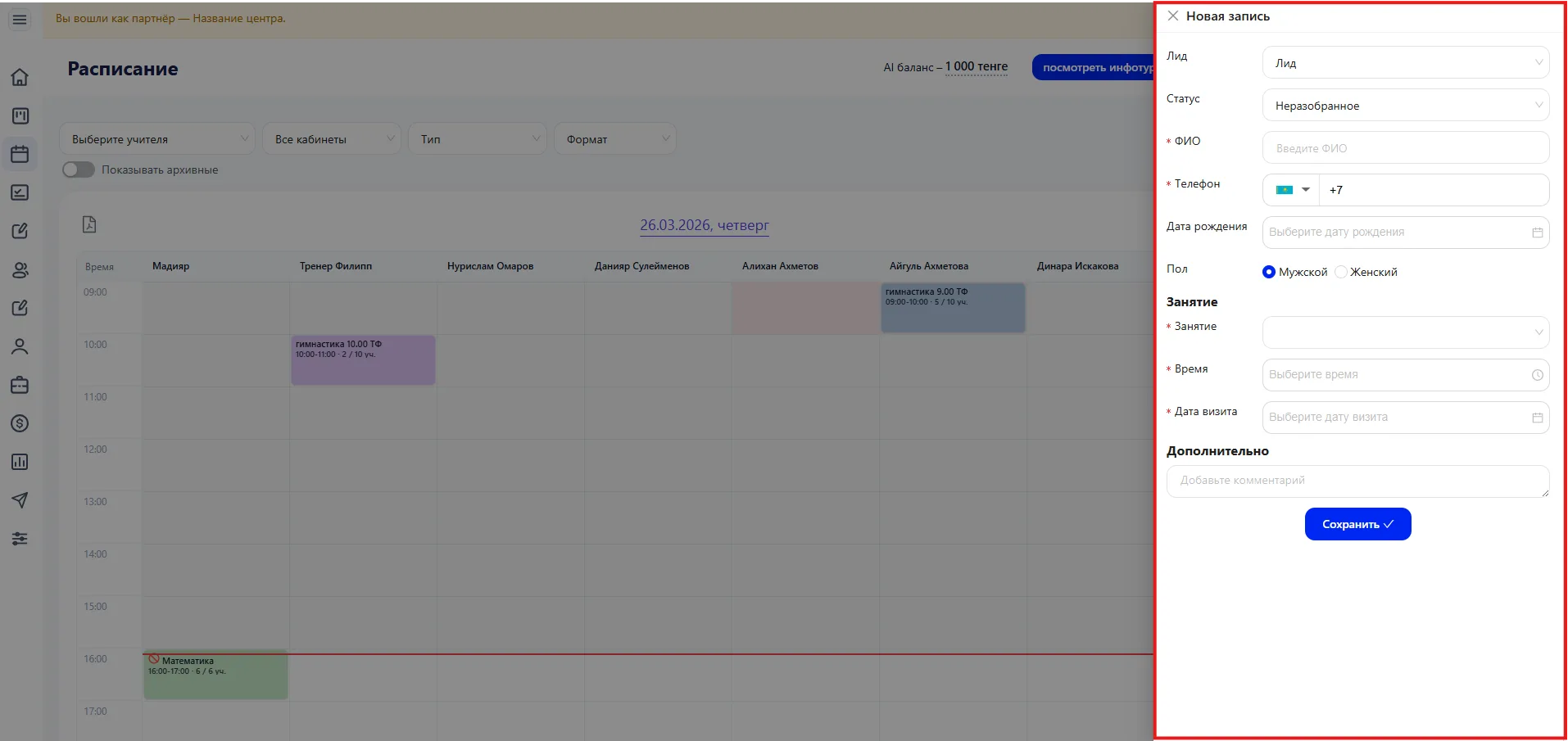The width and height of the screenshot is (1568, 741).
Task: Open the гимнастика 10.00 ТФ lesson block
Action: coord(363,360)
